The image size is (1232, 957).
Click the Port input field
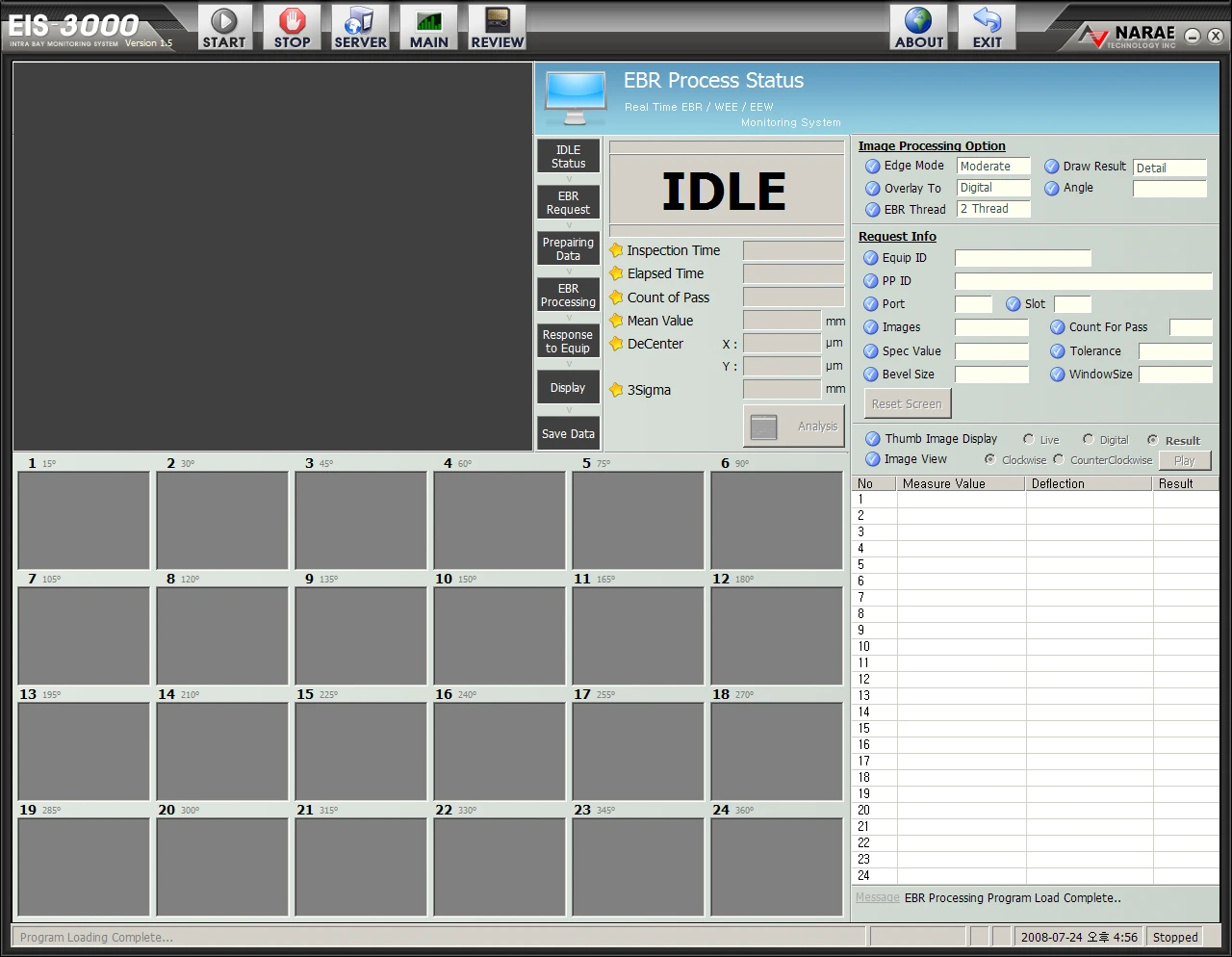pyautogui.click(x=973, y=304)
